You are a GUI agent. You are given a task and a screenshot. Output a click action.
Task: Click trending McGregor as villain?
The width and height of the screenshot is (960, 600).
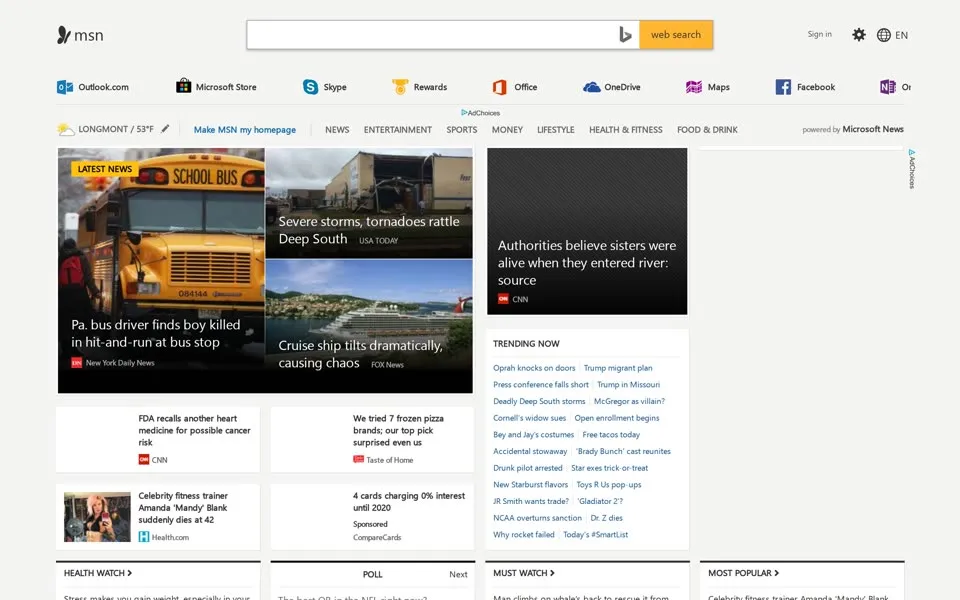(629, 401)
